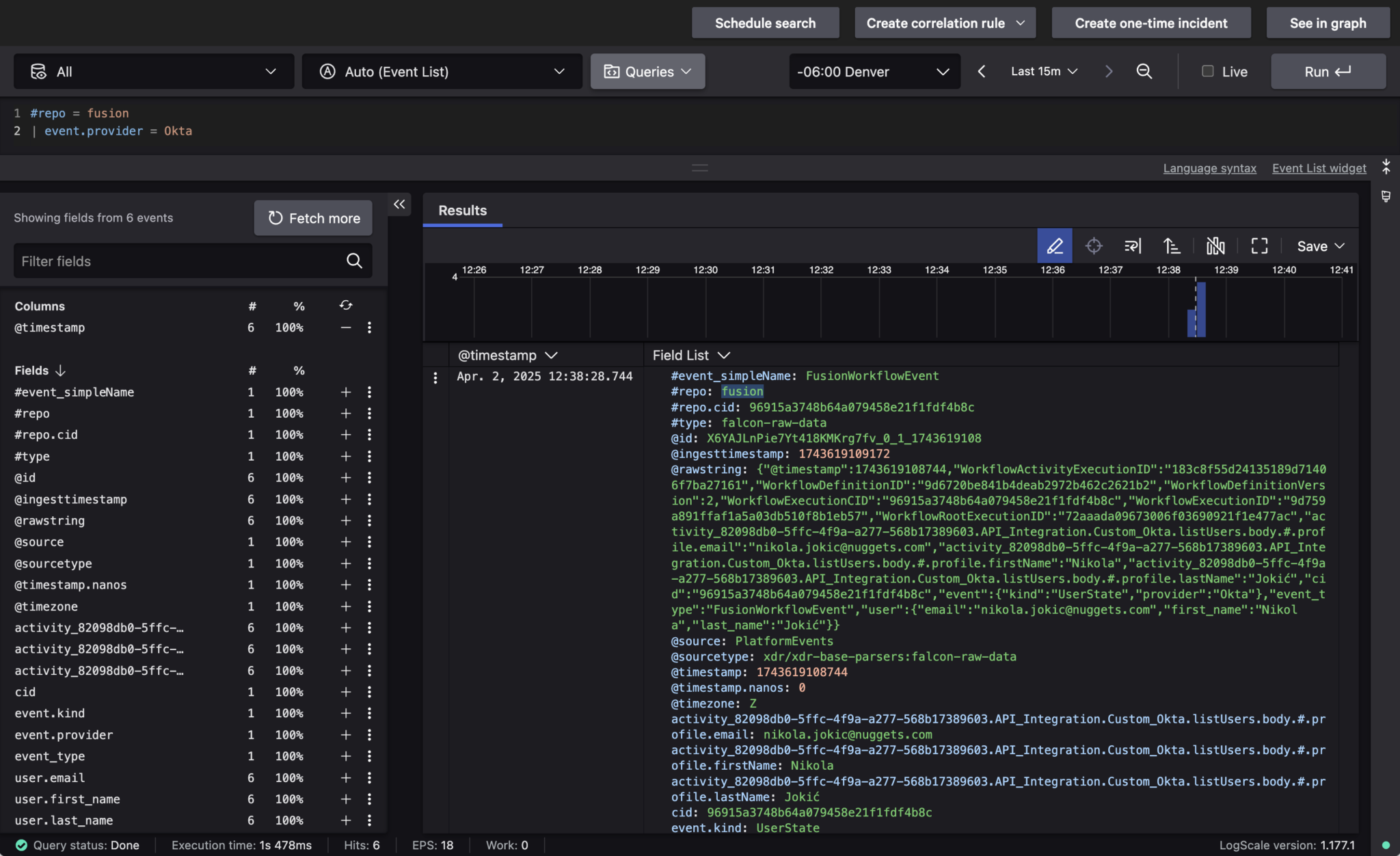
Task: Switch to the Queries panel
Action: 646,71
